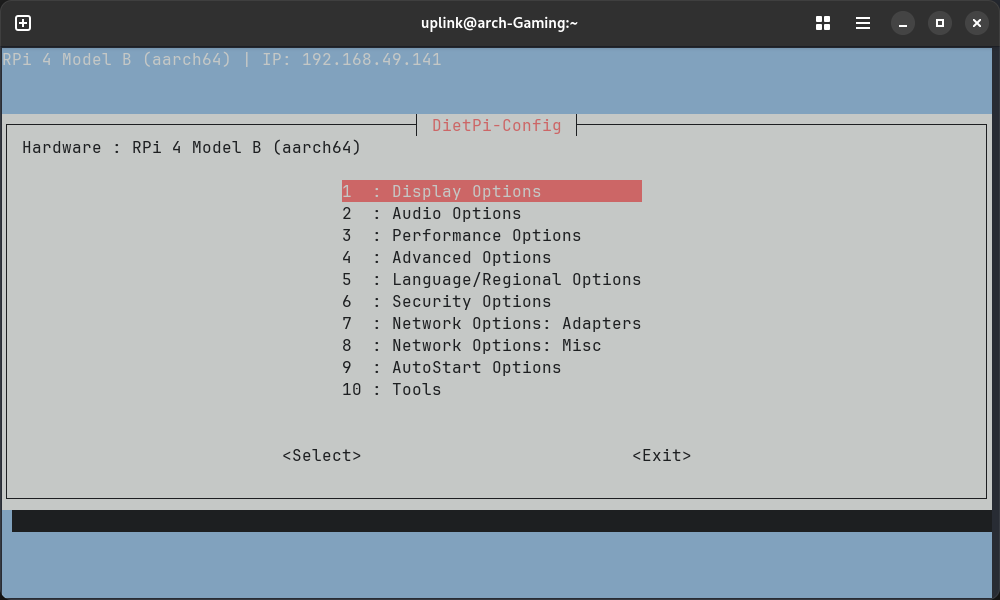
Task: Show the tab overview grid
Action: click(x=823, y=23)
